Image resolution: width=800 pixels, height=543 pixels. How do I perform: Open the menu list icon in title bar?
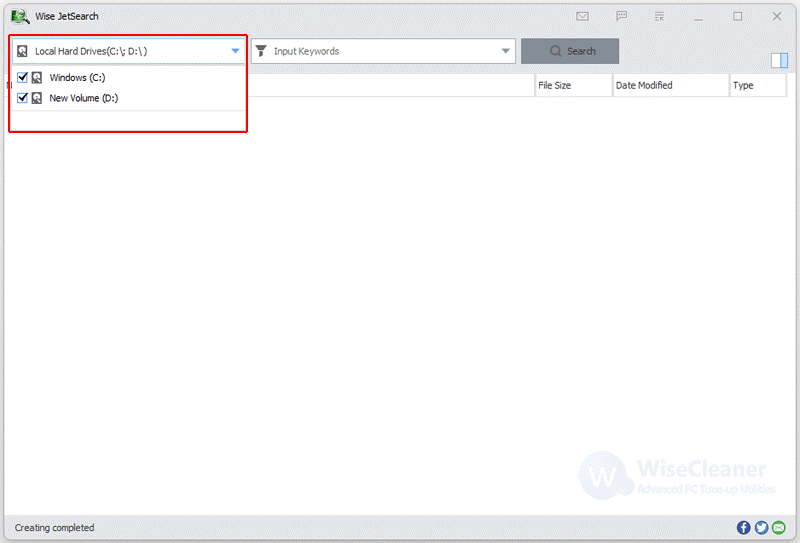[659, 16]
